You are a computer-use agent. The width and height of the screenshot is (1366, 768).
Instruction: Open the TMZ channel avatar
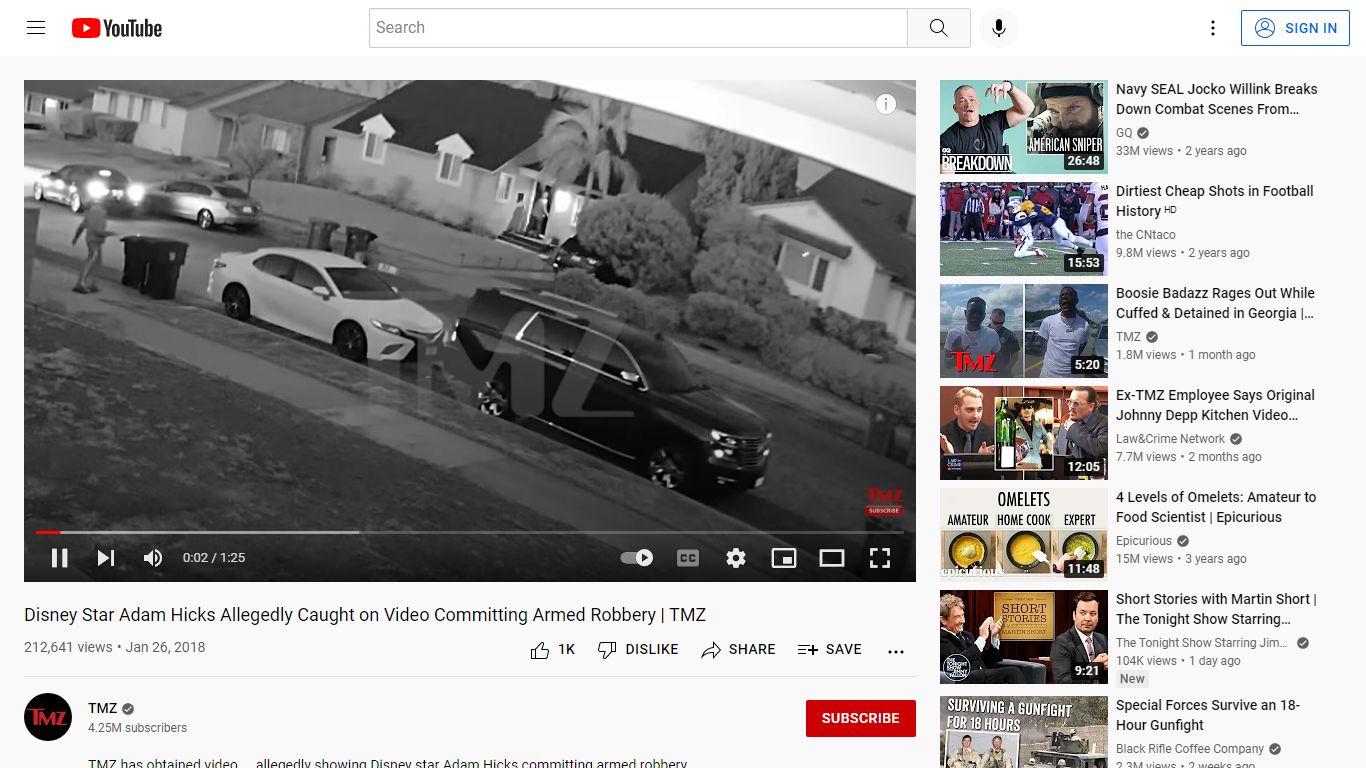(x=48, y=717)
